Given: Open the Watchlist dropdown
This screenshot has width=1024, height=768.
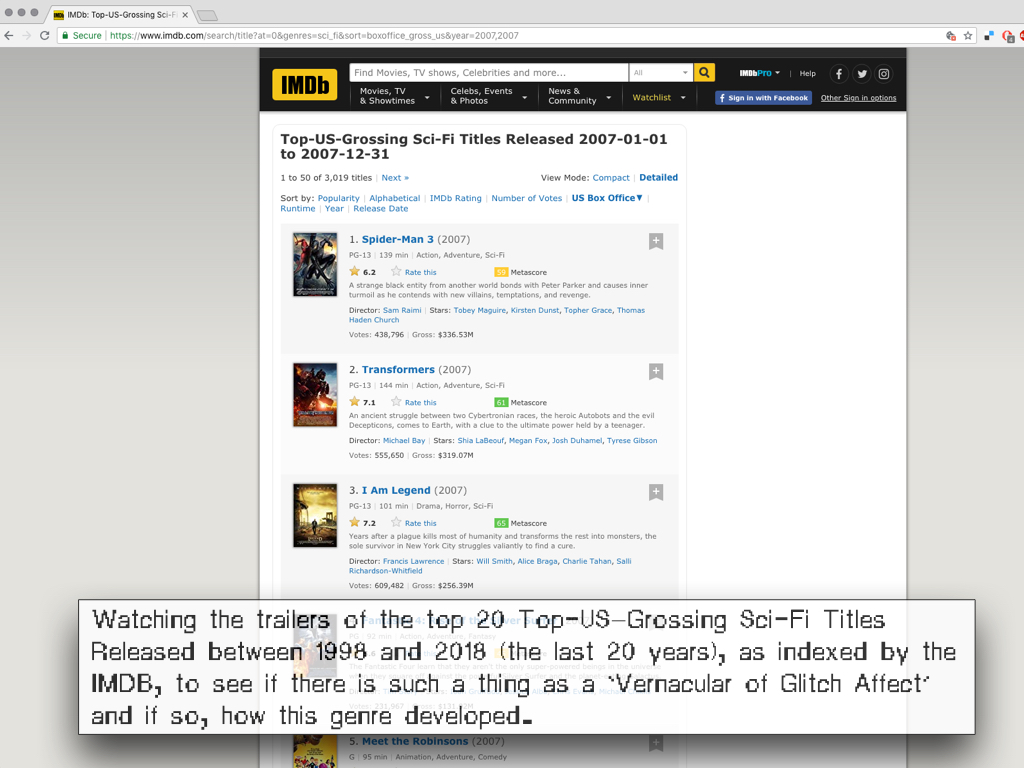Looking at the screenshot, I should point(658,97).
